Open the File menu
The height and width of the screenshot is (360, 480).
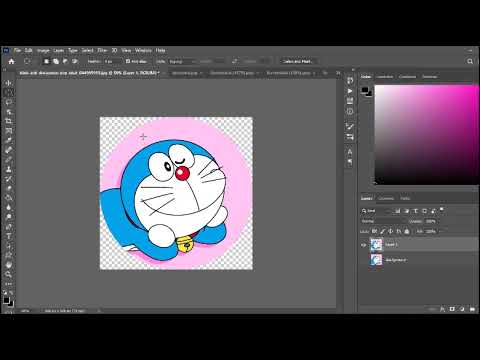(17, 50)
